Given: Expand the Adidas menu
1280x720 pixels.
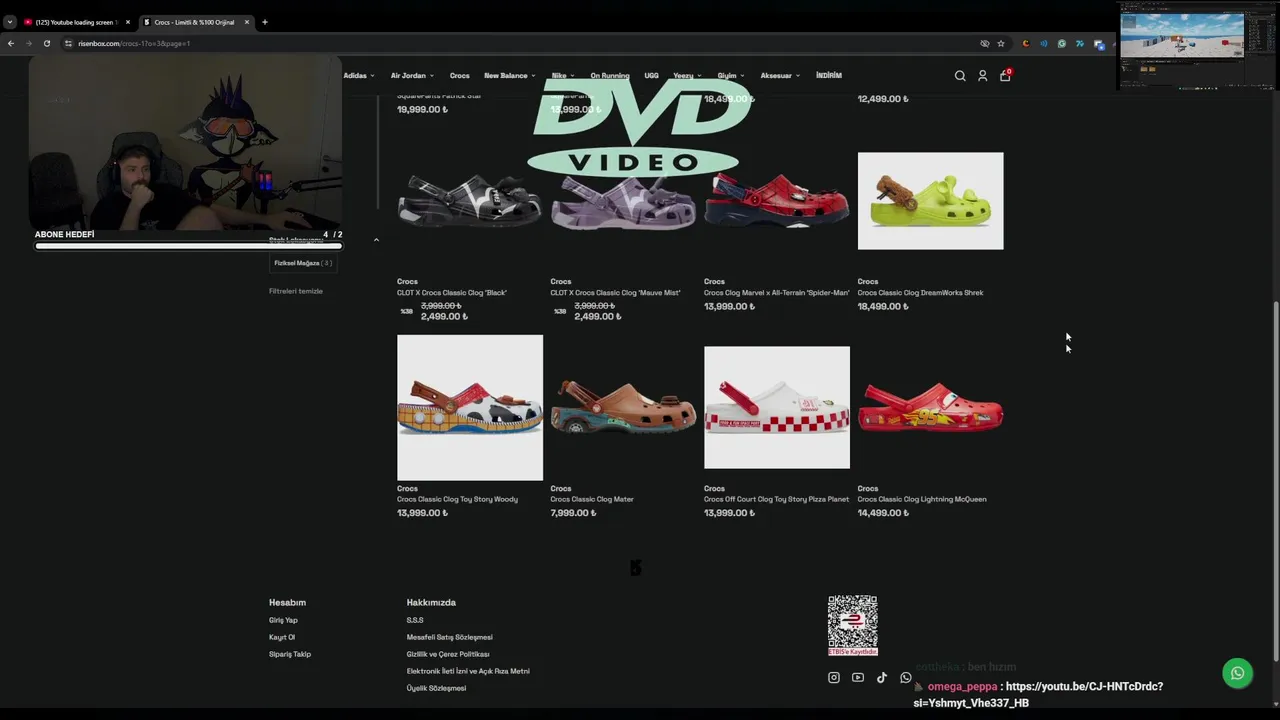Looking at the screenshot, I should click(x=359, y=76).
